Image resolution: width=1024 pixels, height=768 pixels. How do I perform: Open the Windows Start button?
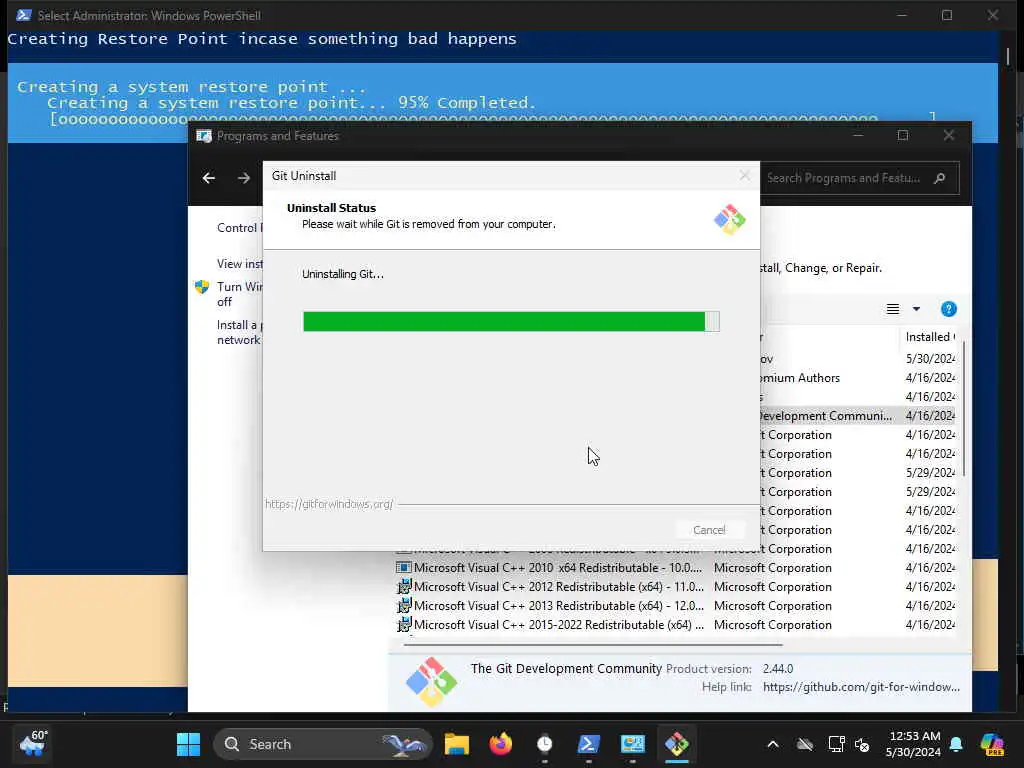188,744
